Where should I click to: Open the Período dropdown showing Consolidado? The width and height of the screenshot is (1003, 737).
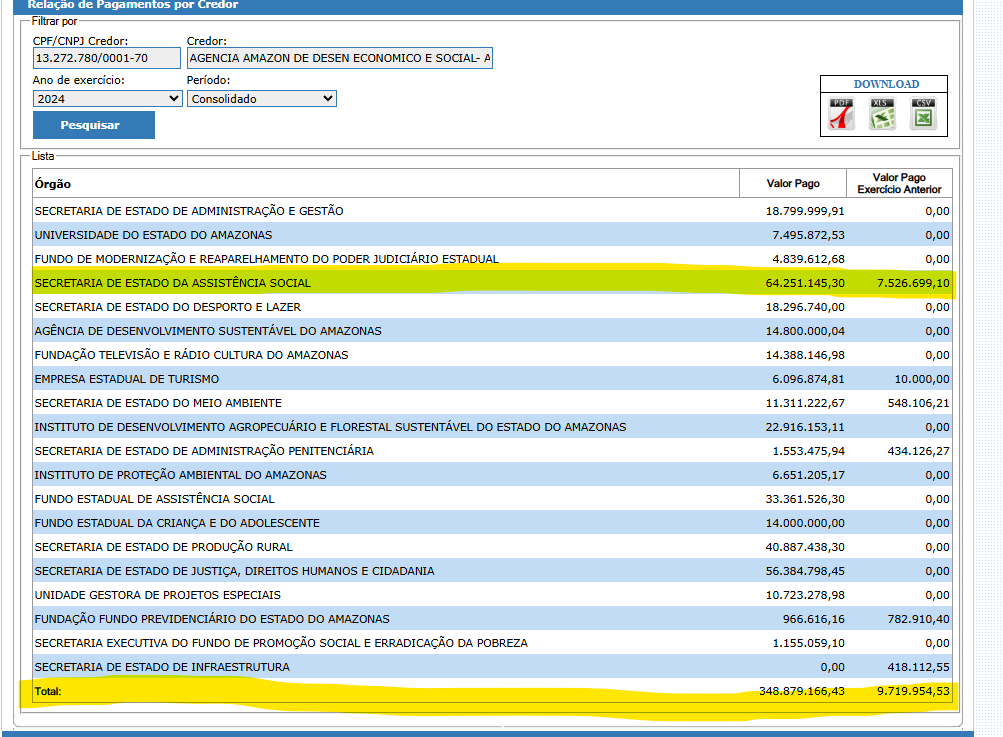click(262, 99)
